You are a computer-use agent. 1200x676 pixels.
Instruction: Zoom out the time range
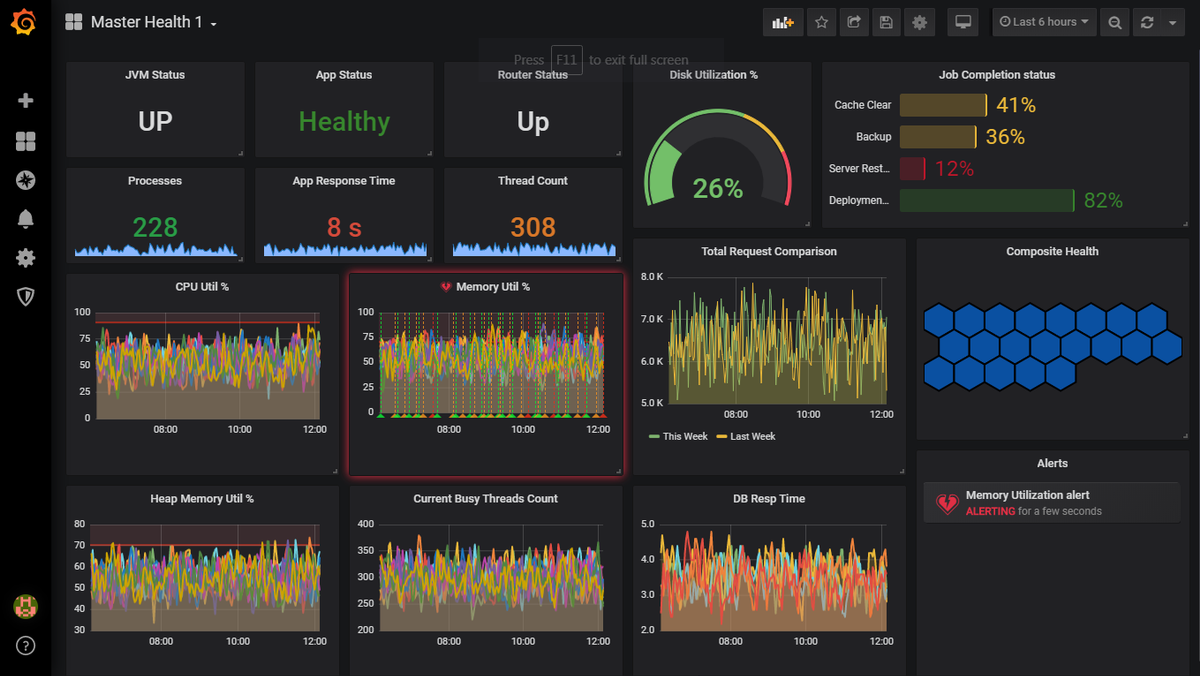(1114, 21)
